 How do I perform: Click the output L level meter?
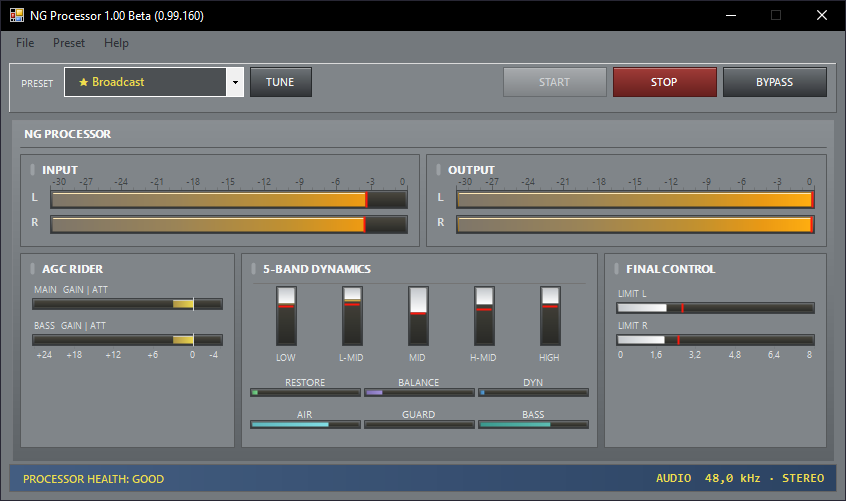(635, 200)
